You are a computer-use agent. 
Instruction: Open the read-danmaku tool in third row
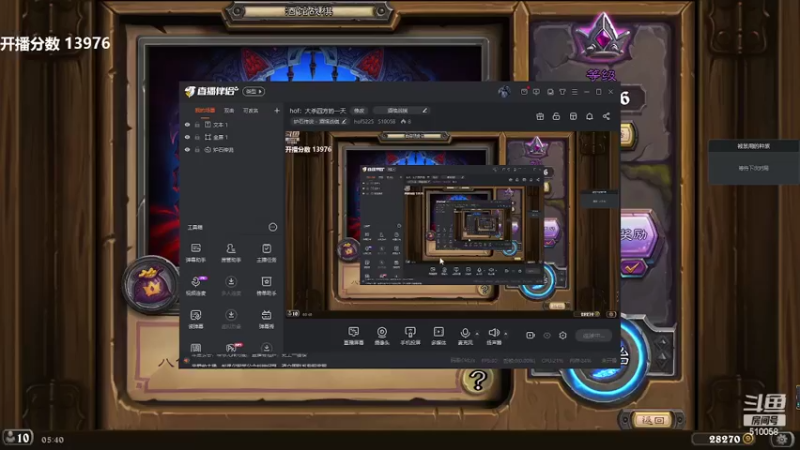coord(195,319)
